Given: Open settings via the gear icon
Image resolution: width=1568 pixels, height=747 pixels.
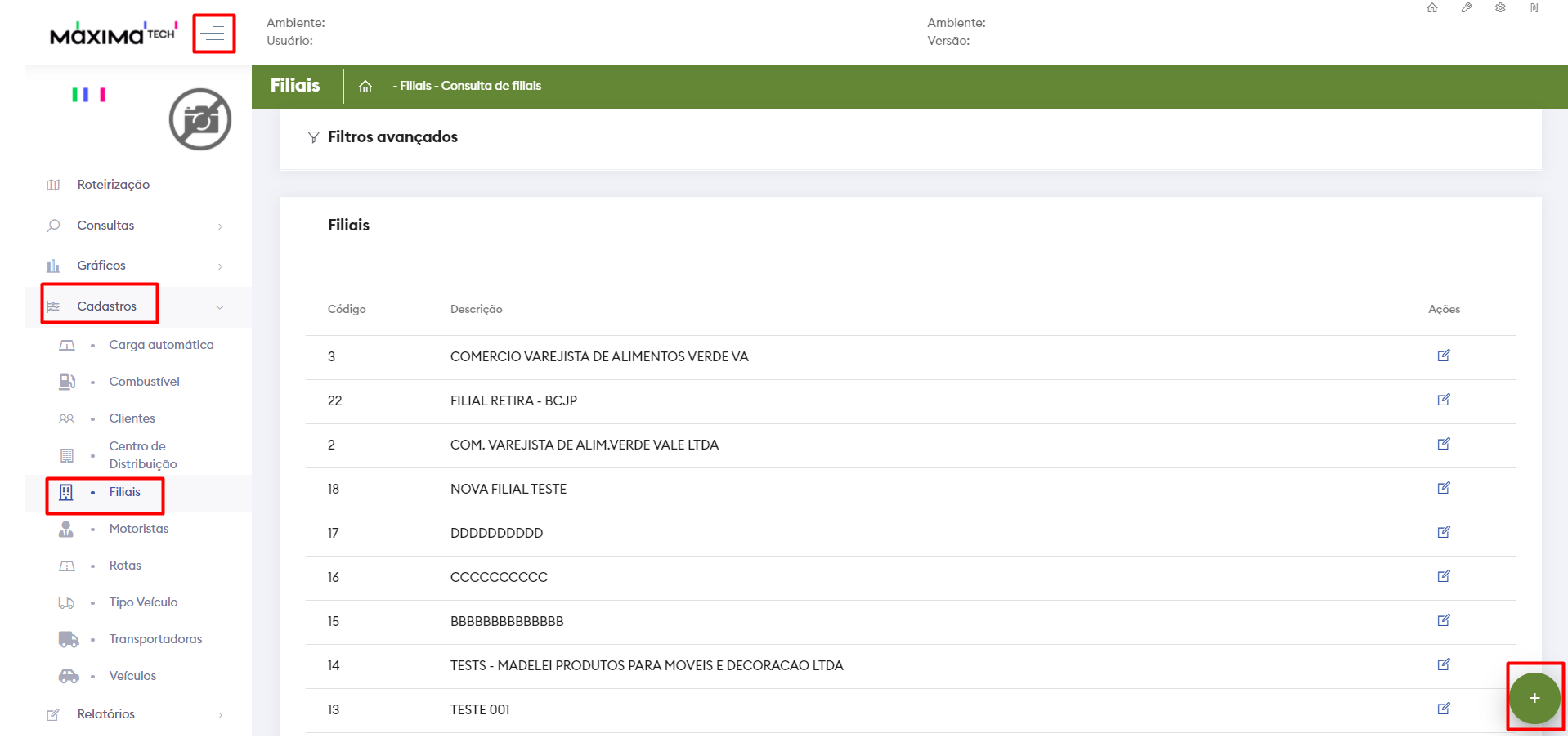Looking at the screenshot, I should (x=1500, y=8).
